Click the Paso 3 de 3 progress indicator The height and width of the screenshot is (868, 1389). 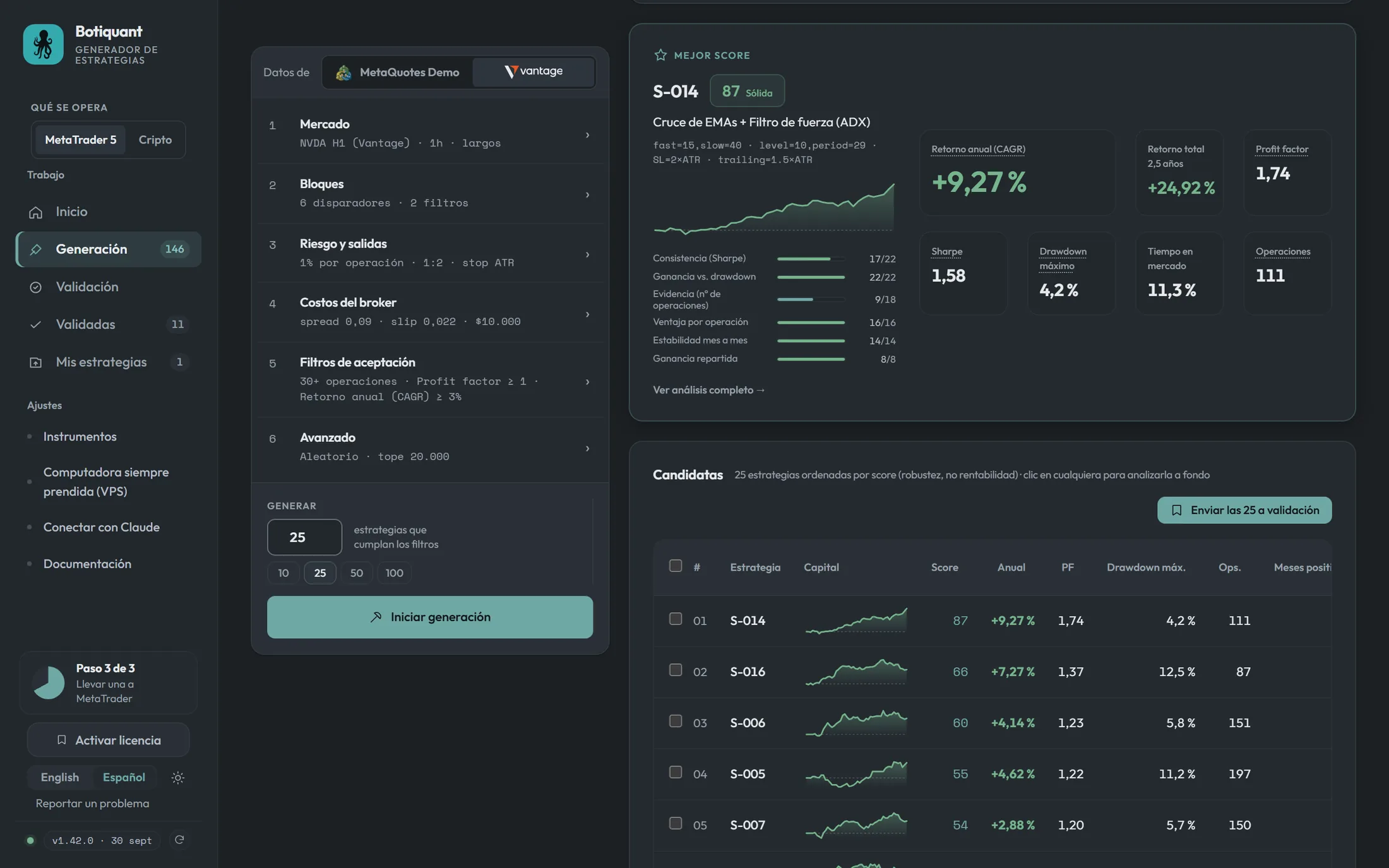pyautogui.click(x=109, y=683)
